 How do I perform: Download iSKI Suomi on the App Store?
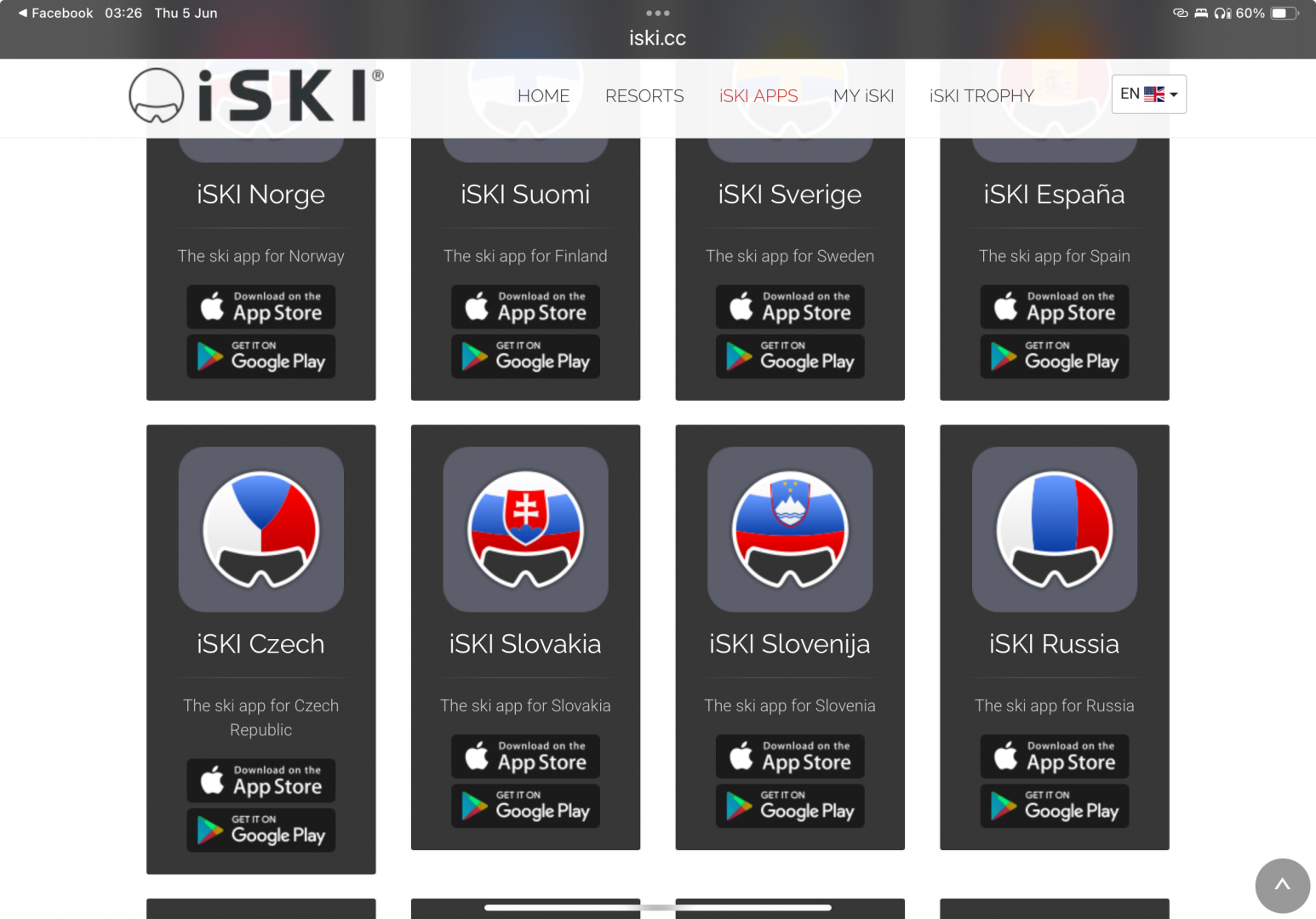point(525,307)
